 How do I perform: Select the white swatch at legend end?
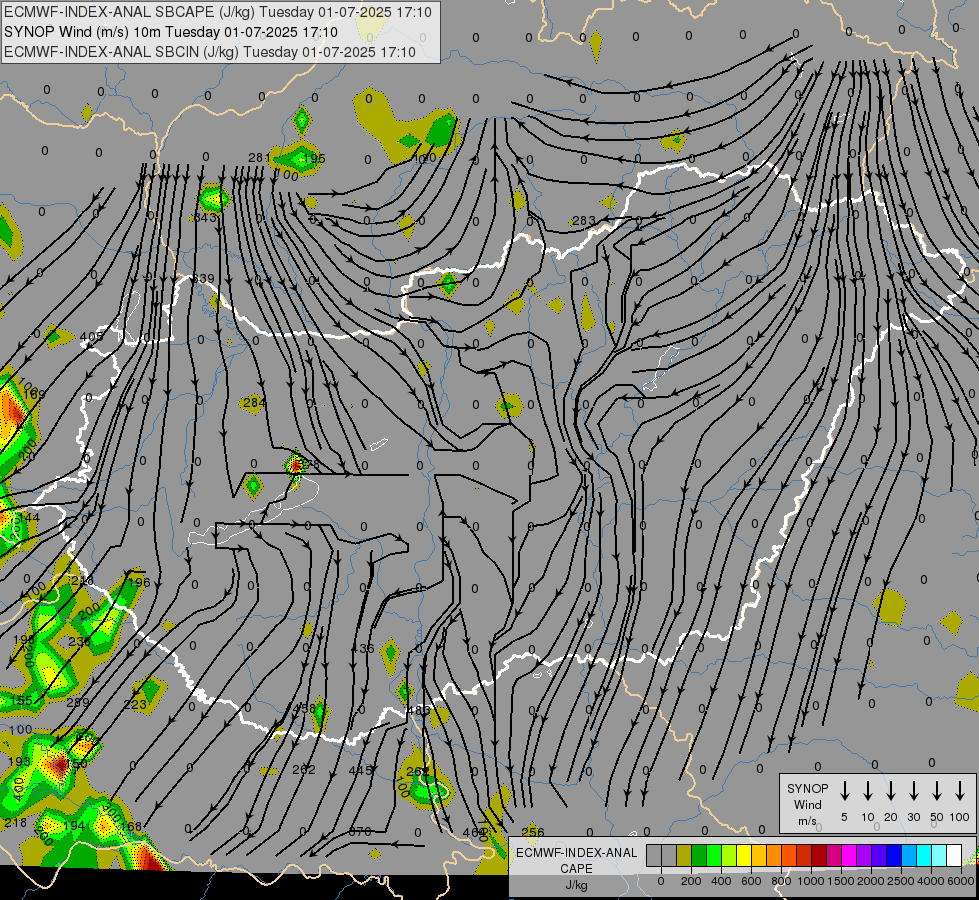click(x=954, y=856)
